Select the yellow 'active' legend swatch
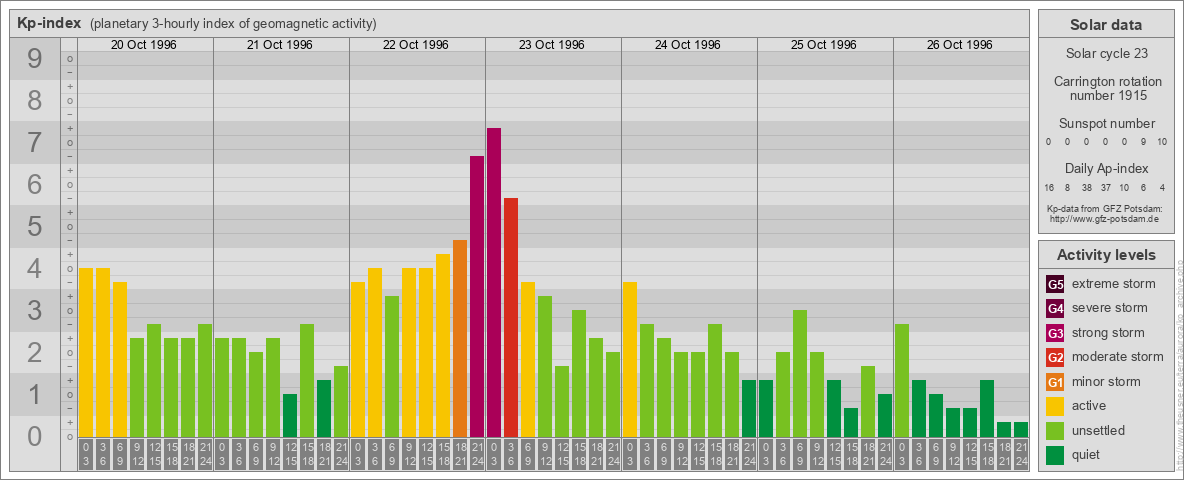This screenshot has width=1184, height=480. 1056,406
